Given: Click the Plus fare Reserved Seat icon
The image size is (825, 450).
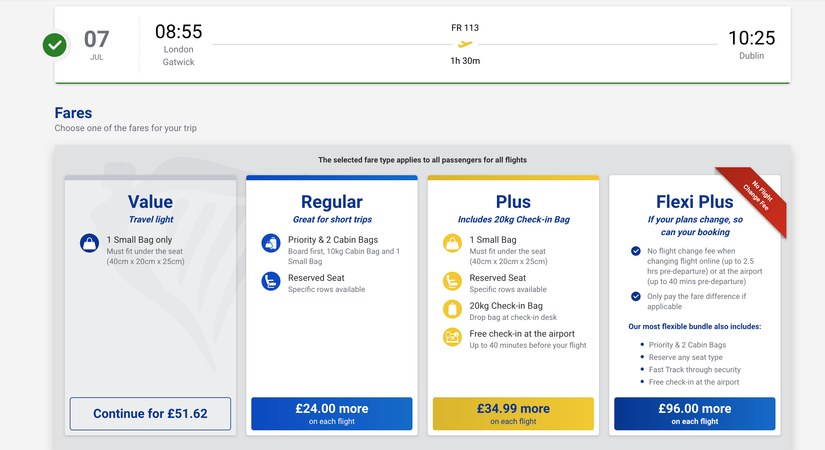Looking at the screenshot, I should tap(452, 281).
